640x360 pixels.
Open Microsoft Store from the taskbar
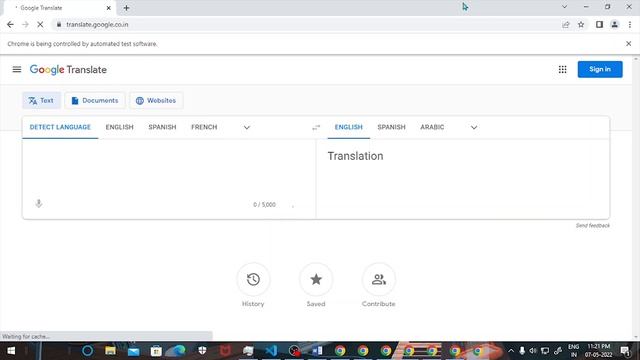[156, 351]
